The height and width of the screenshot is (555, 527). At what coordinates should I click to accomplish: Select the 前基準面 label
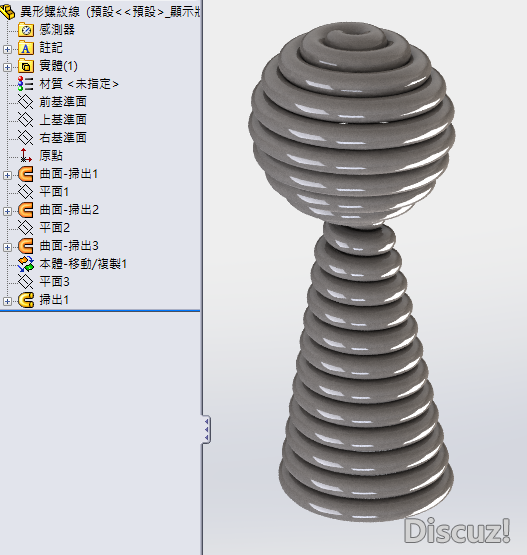pos(63,102)
